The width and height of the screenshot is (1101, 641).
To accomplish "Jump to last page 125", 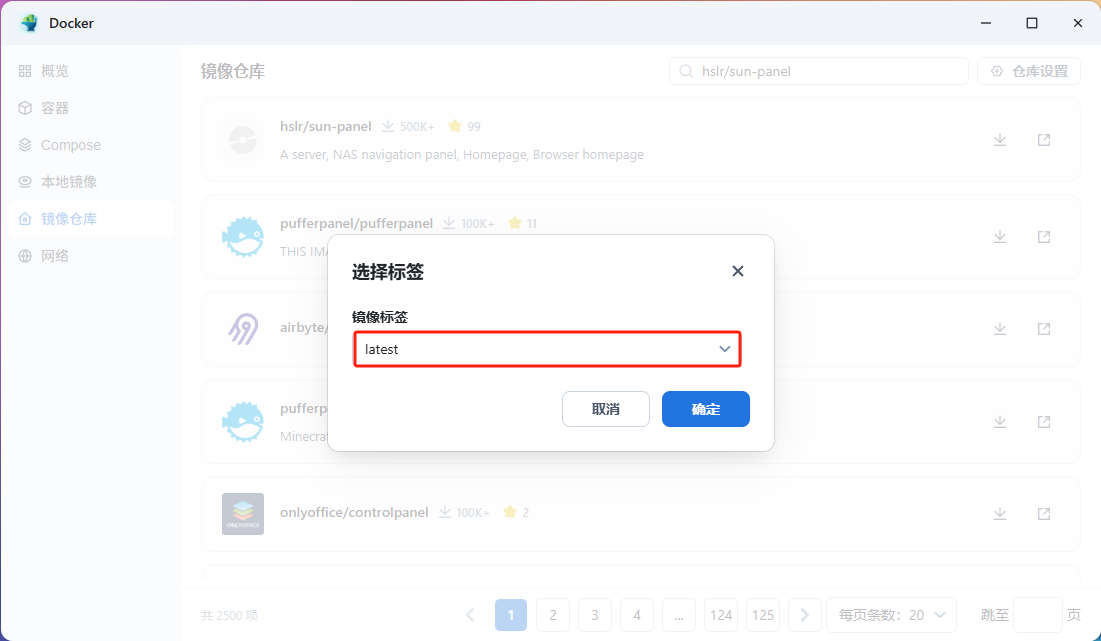I will point(763,615).
